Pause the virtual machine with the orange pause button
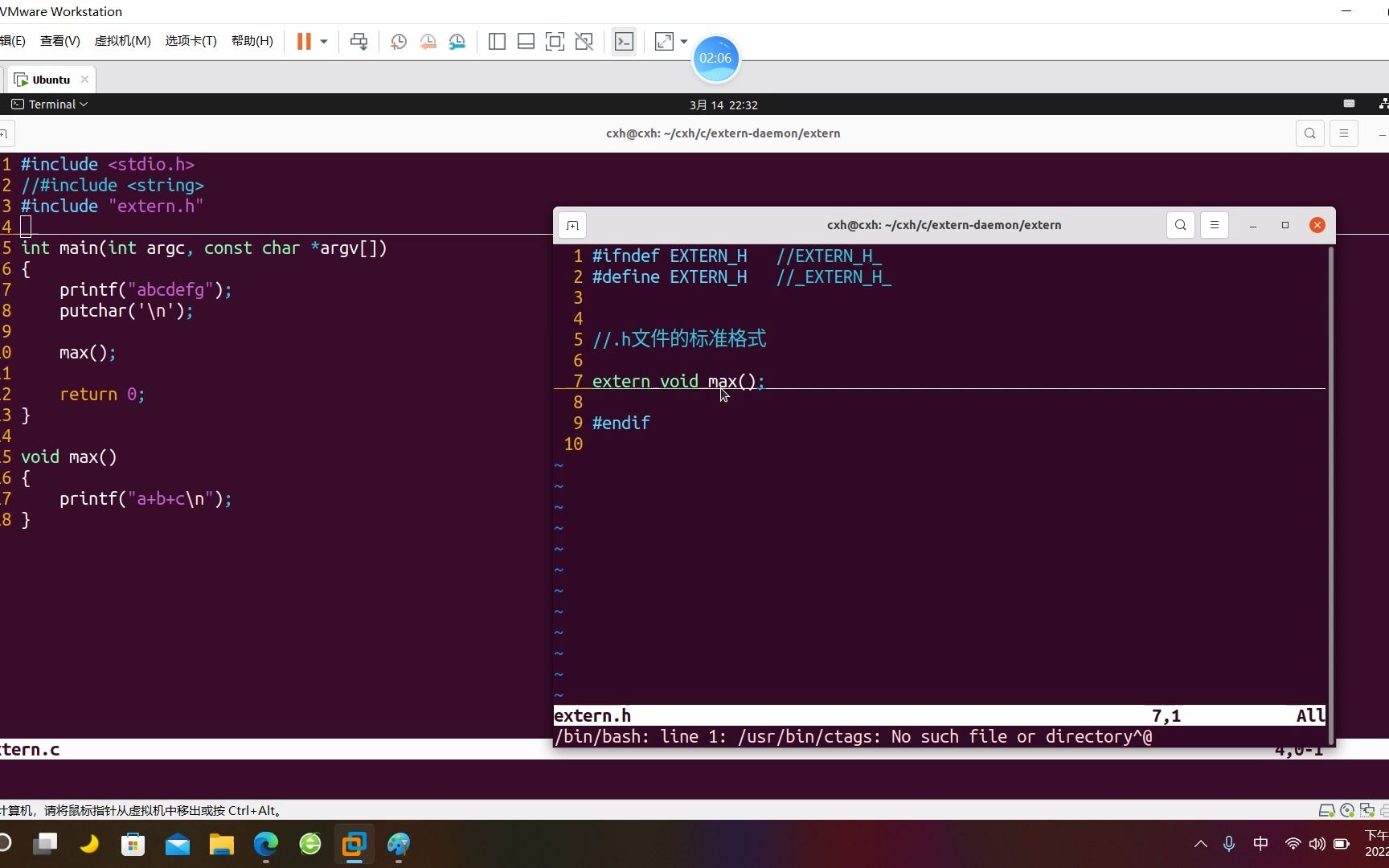The height and width of the screenshot is (868, 1389). [304, 41]
